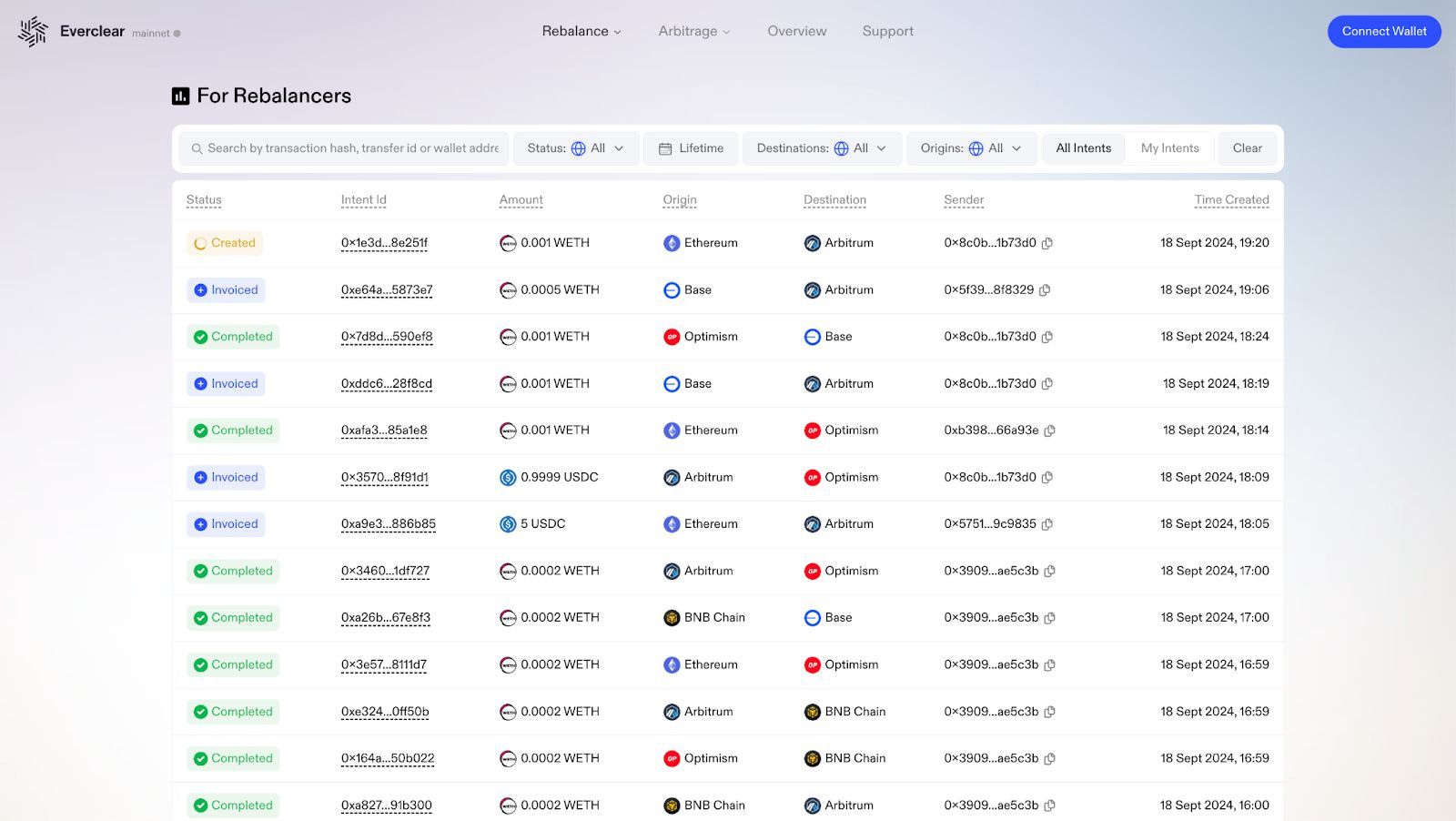
Task: Switch to All Intents view
Action: (1083, 148)
